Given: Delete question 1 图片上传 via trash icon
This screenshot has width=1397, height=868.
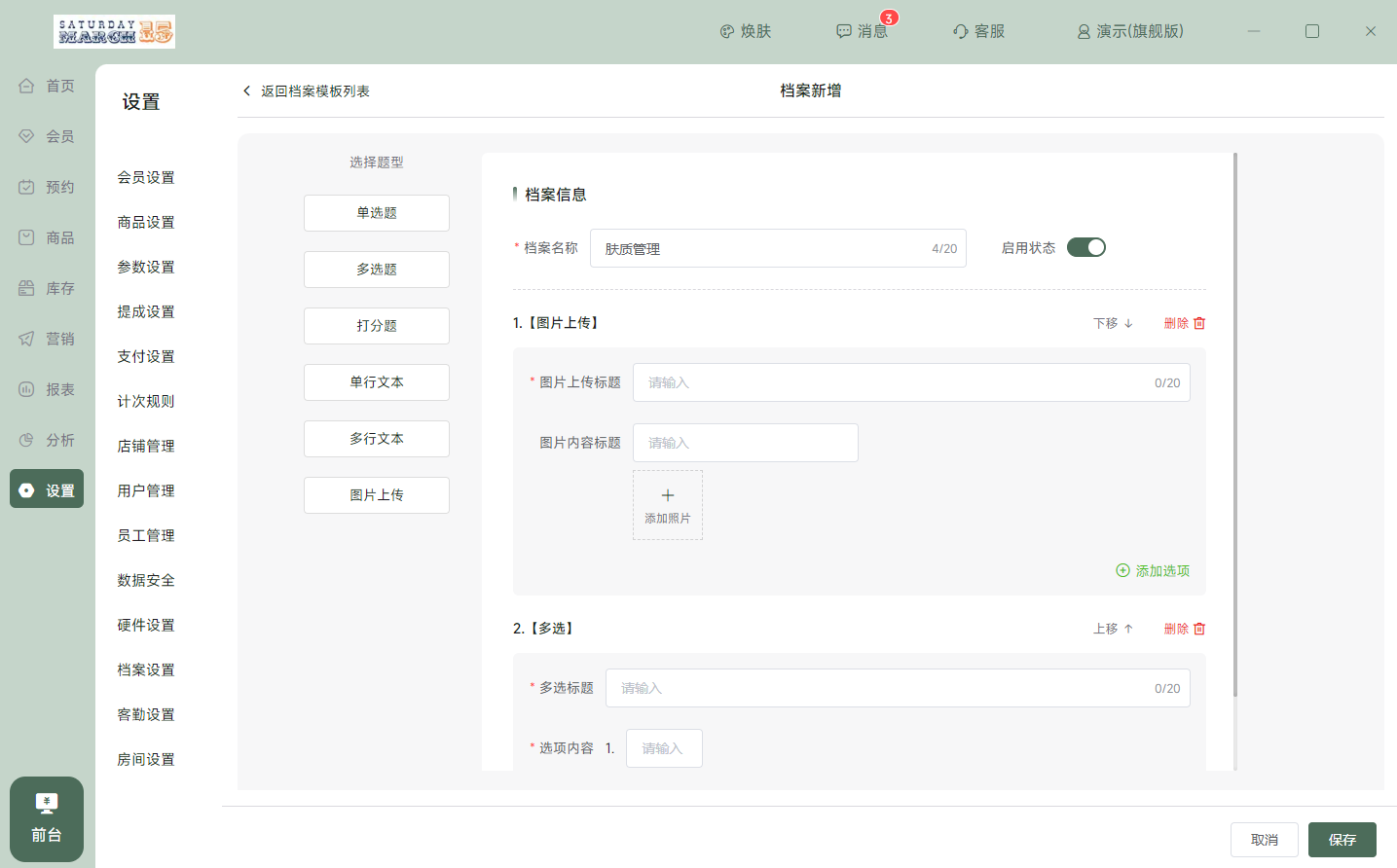Looking at the screenshot, I should 1199,323.
